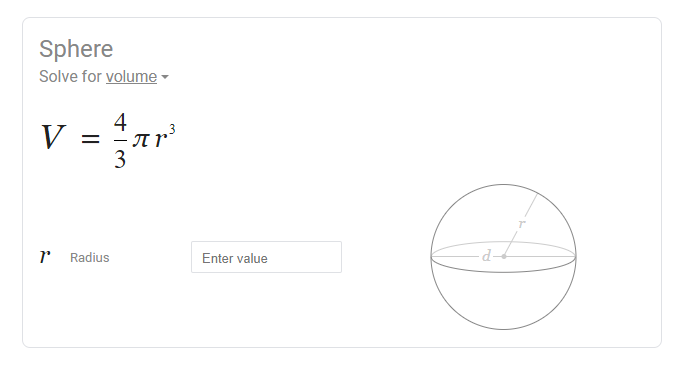Click the equals sign in the formula
The image size is (679, 368).
pos(91,139)
